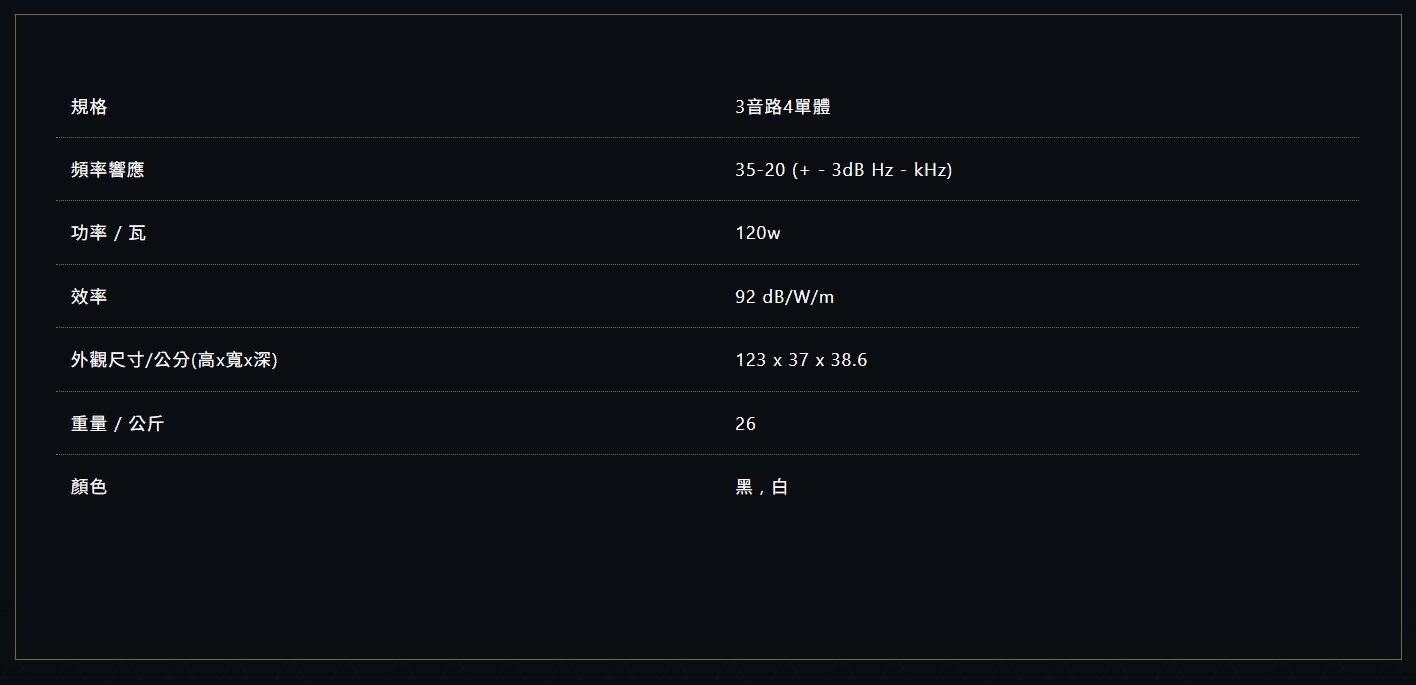
Task: Click the 123 height number
Action: point(750,360)
